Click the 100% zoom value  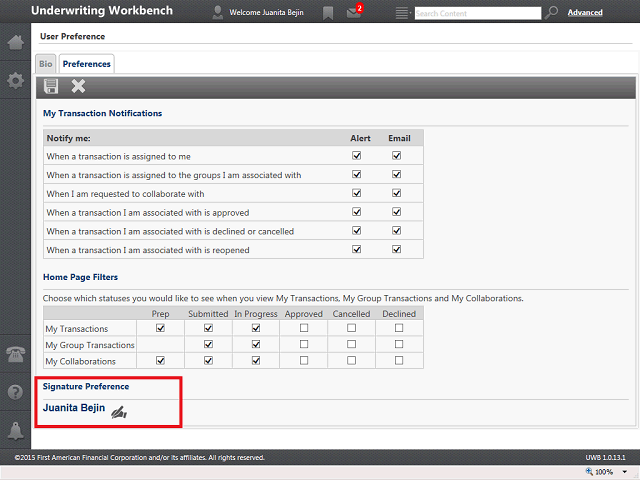[x=604, y=472]
